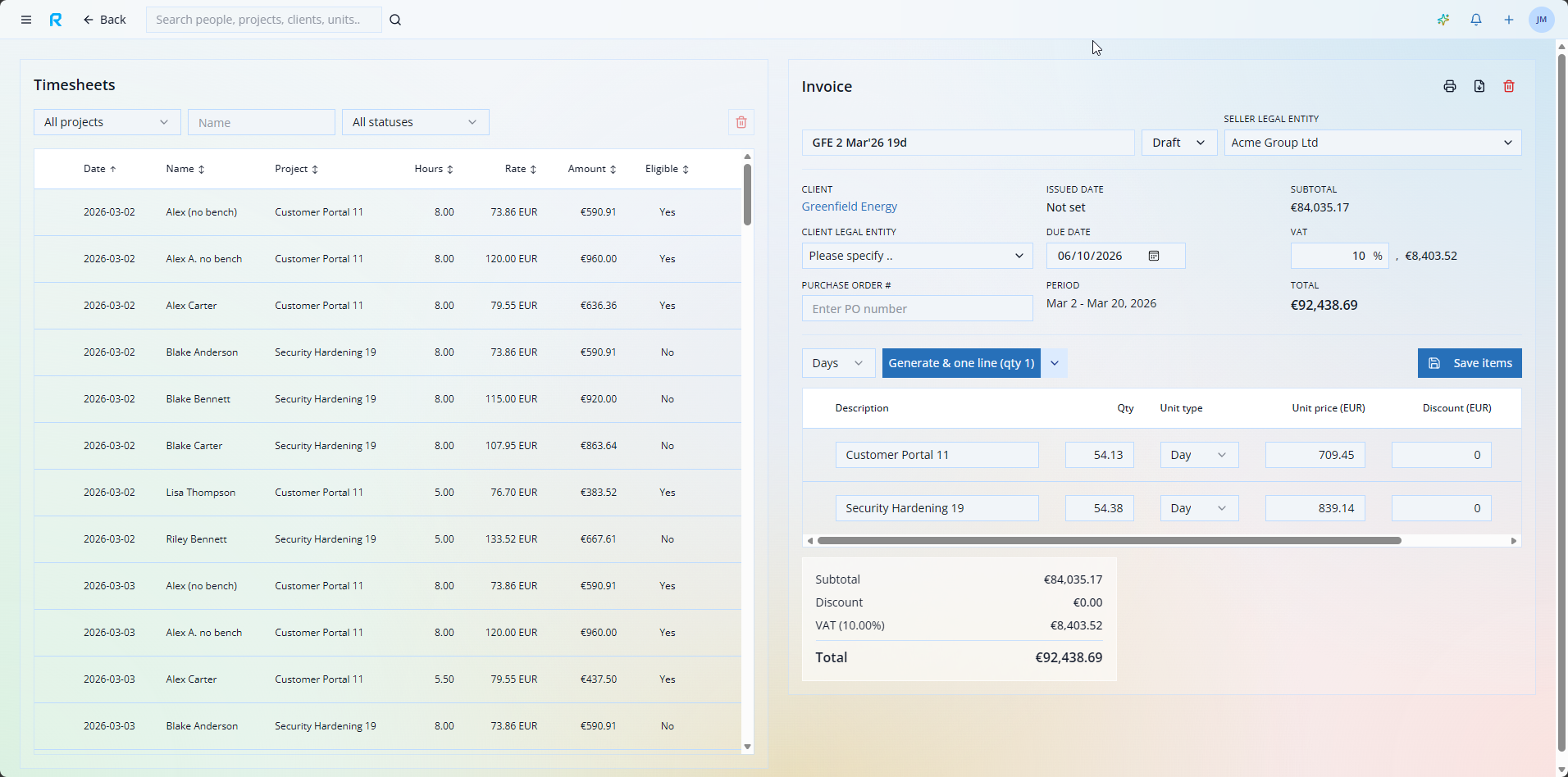Click the Enter PO number field
Image resolution: width=1568 pixels, height=777 pixels.
pos(916,308)
